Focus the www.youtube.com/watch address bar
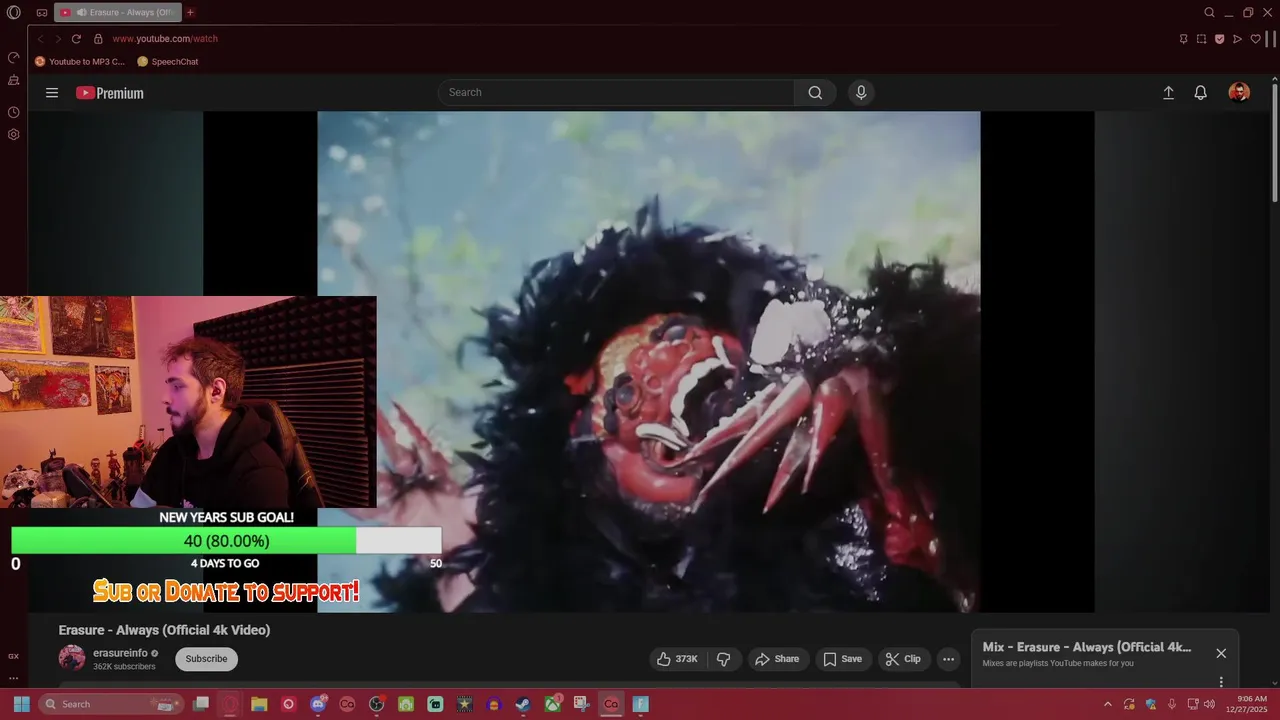Viewport: 1280px width, 720px height. click(x=165, y=39)
